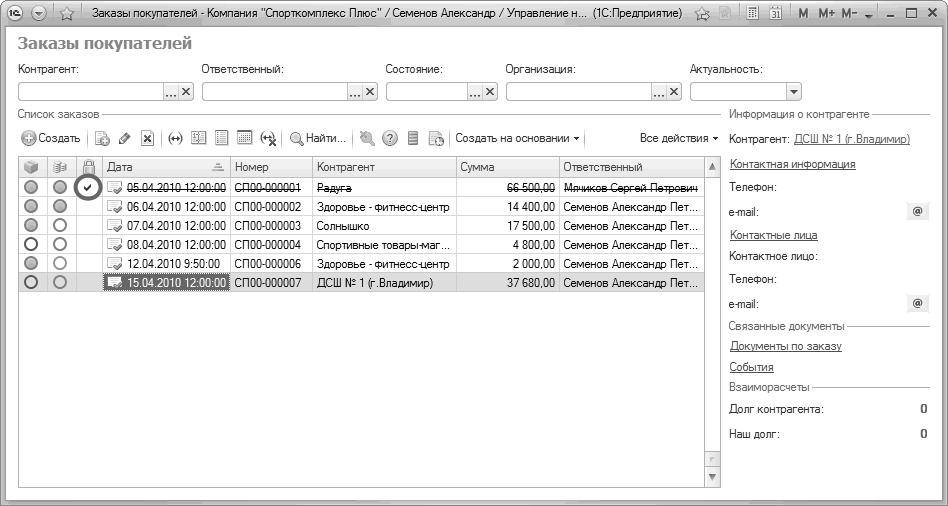Viewport: 948px width, 506px height.
Task: Open the 1C main menu dropdown arrow
Action: click(38, 13)
